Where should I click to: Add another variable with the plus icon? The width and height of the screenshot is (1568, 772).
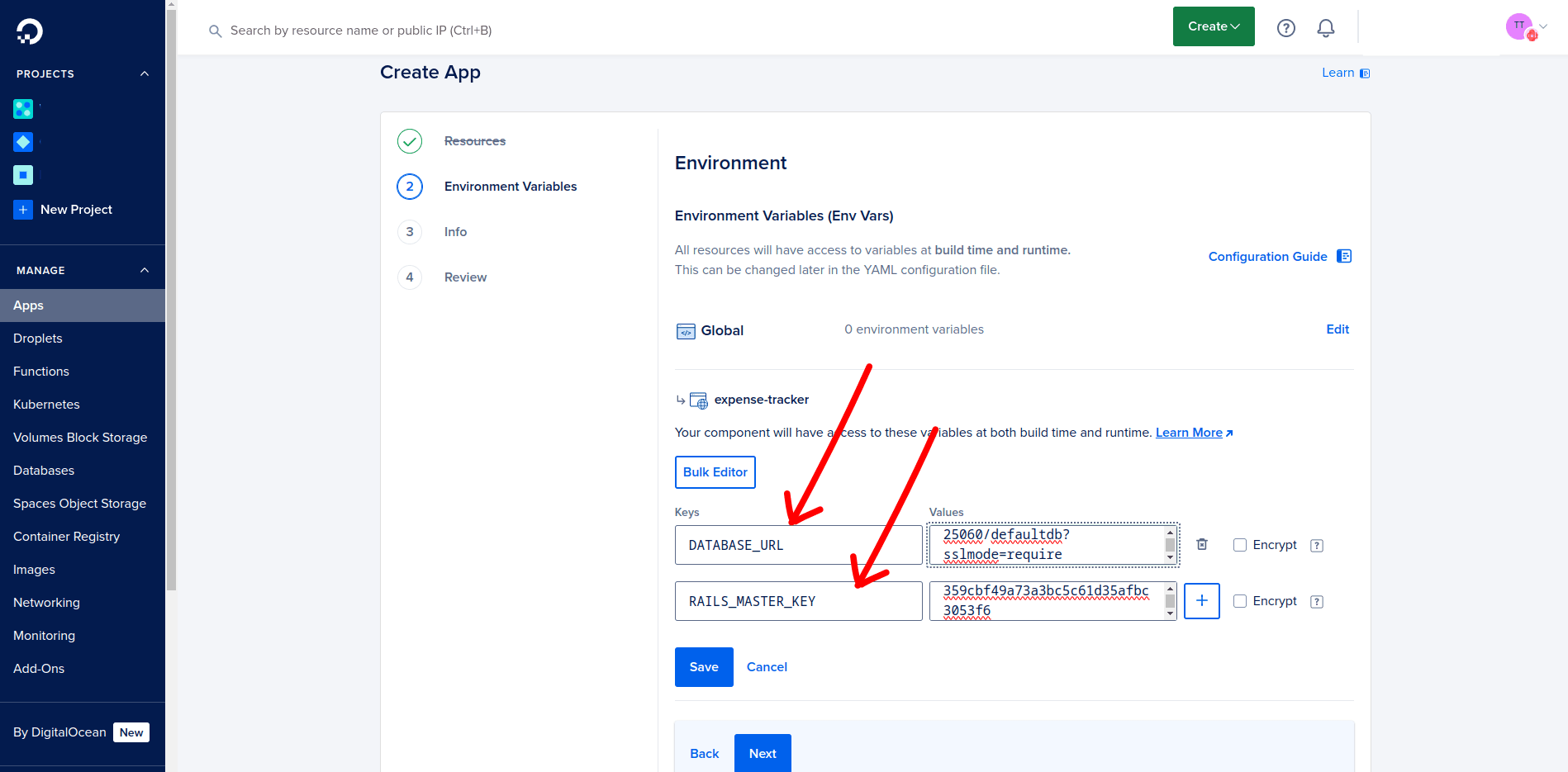[x=1202, y=601]
